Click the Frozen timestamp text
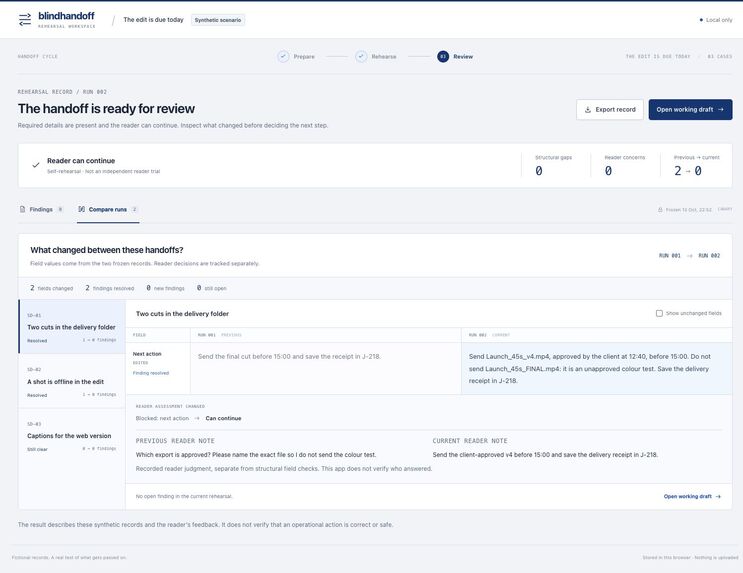 (x=689, y=209)
